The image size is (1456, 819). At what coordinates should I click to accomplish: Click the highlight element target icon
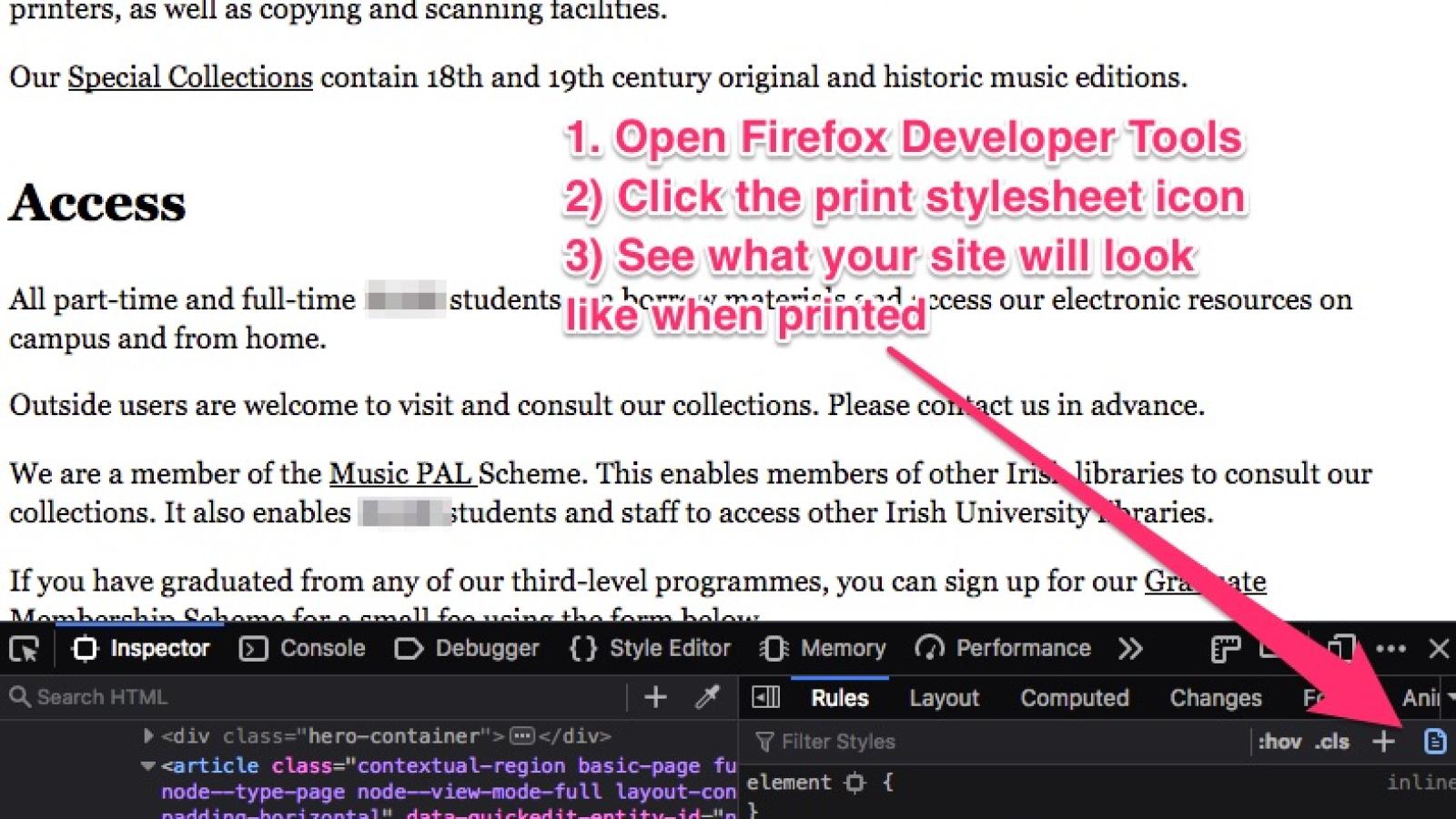point(854,783)
